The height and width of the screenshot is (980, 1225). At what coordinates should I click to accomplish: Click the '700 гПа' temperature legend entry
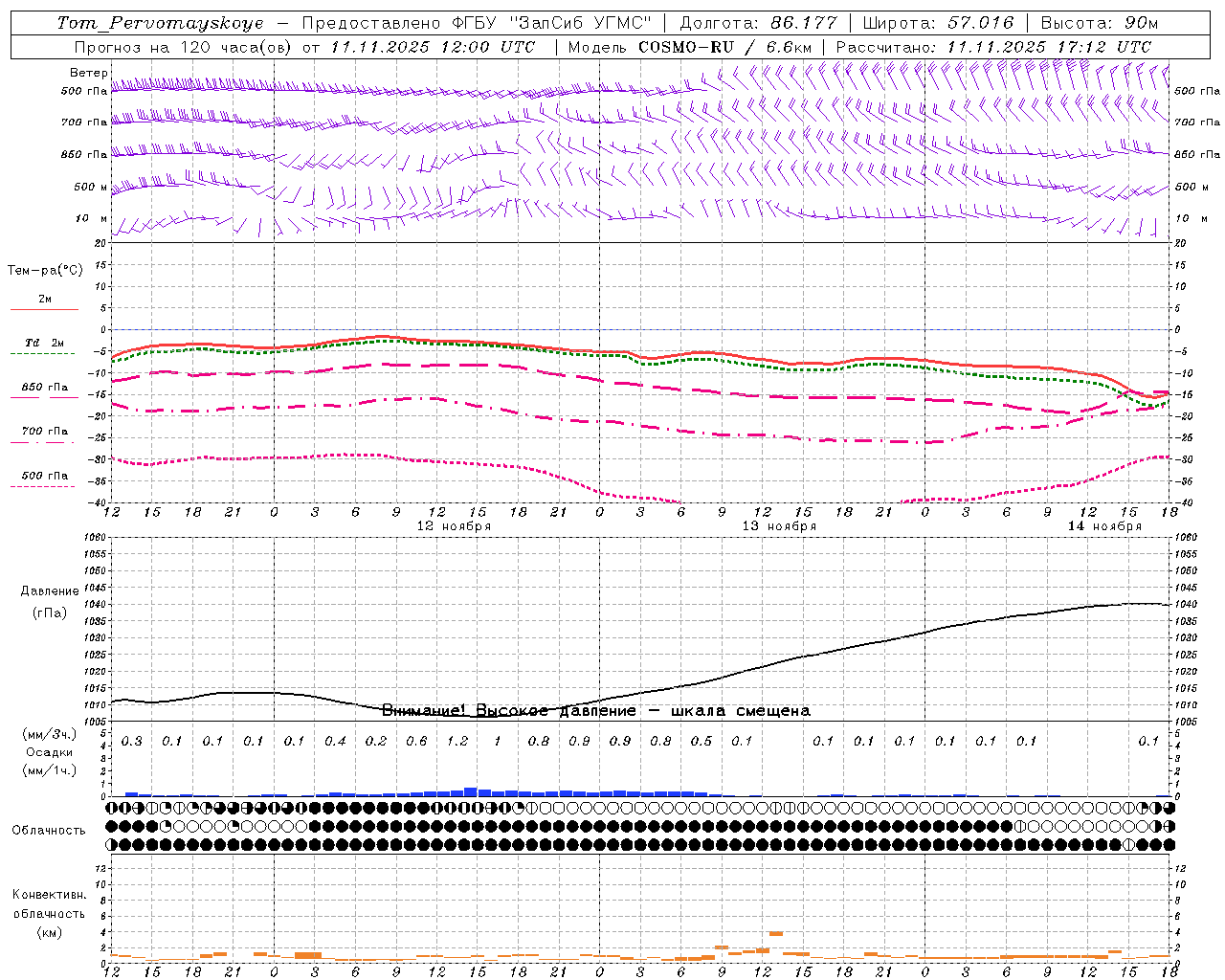tap(45, 432)
